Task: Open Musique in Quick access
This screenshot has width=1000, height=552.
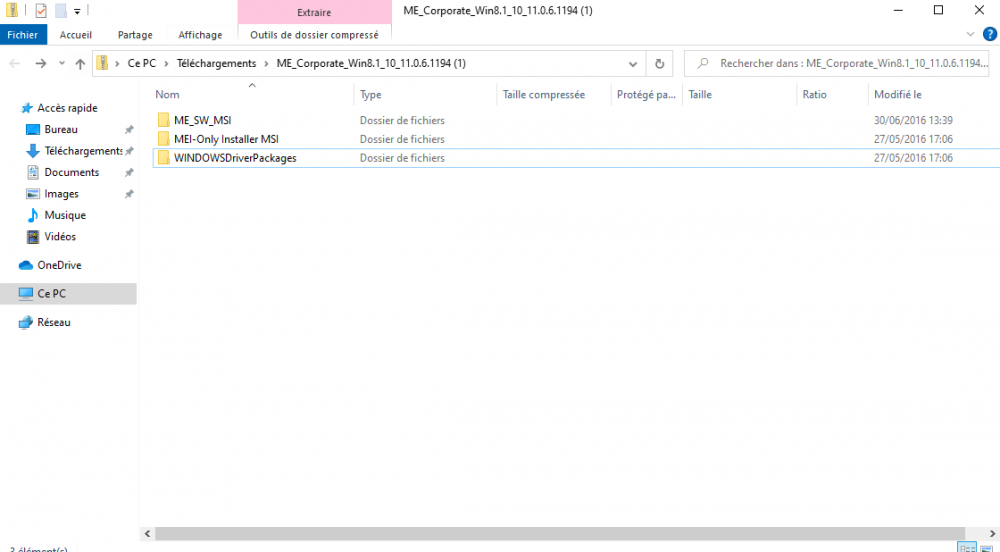Action: 65,215
